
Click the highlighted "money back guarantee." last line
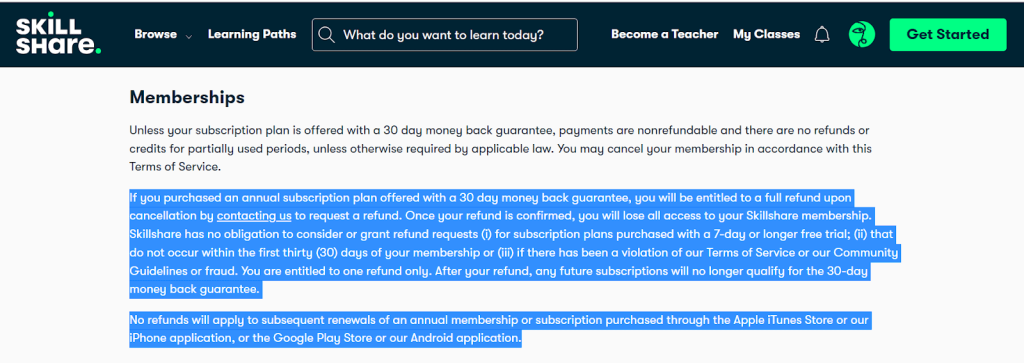[195, 289]
